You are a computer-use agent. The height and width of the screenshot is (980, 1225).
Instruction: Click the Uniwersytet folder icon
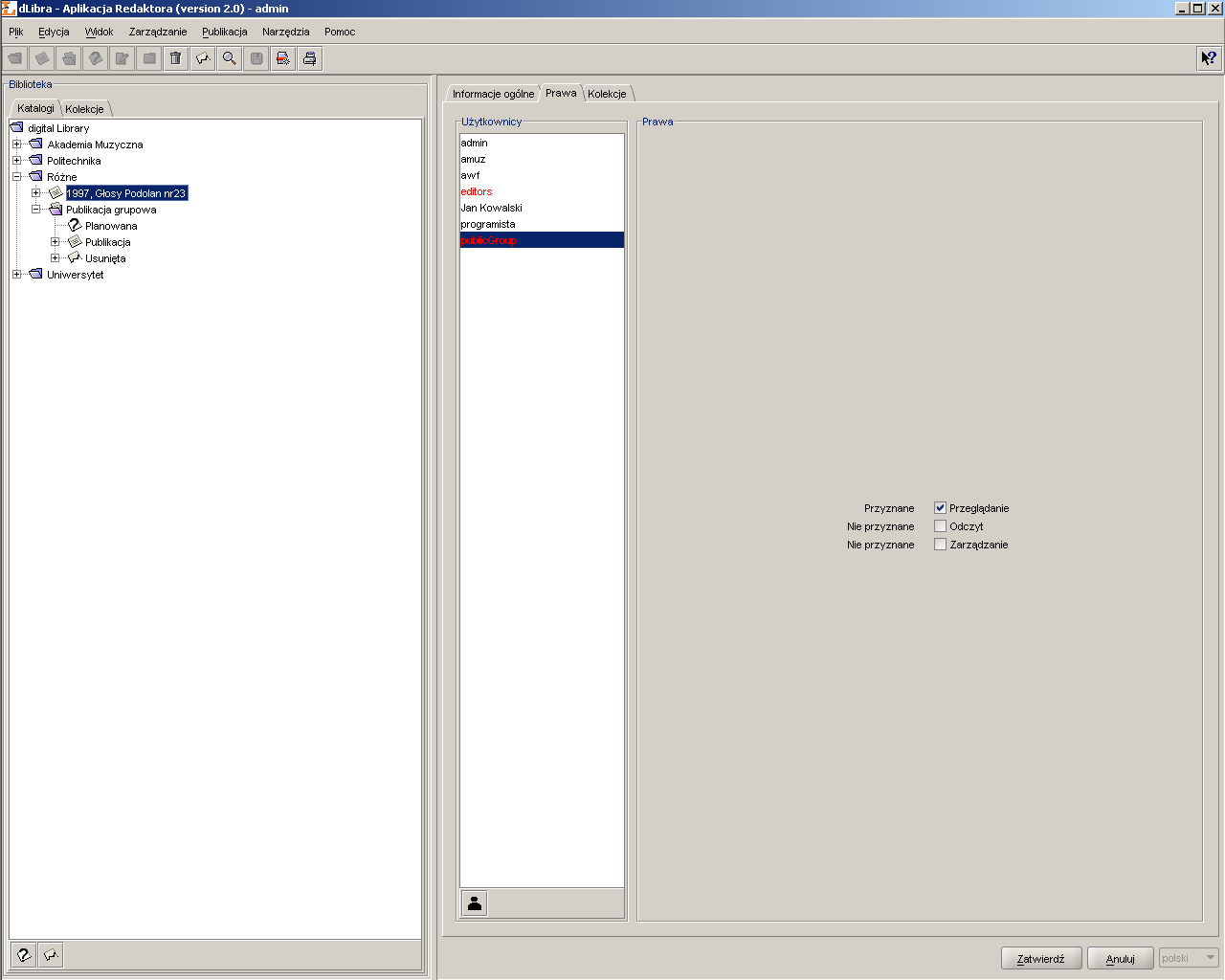36,274
